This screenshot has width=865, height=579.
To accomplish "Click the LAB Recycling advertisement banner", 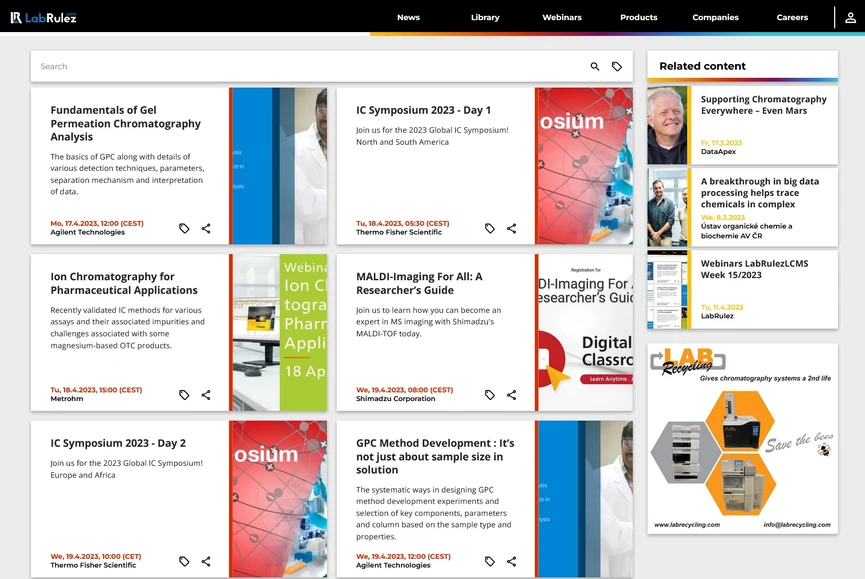I will tap(743, 439).
